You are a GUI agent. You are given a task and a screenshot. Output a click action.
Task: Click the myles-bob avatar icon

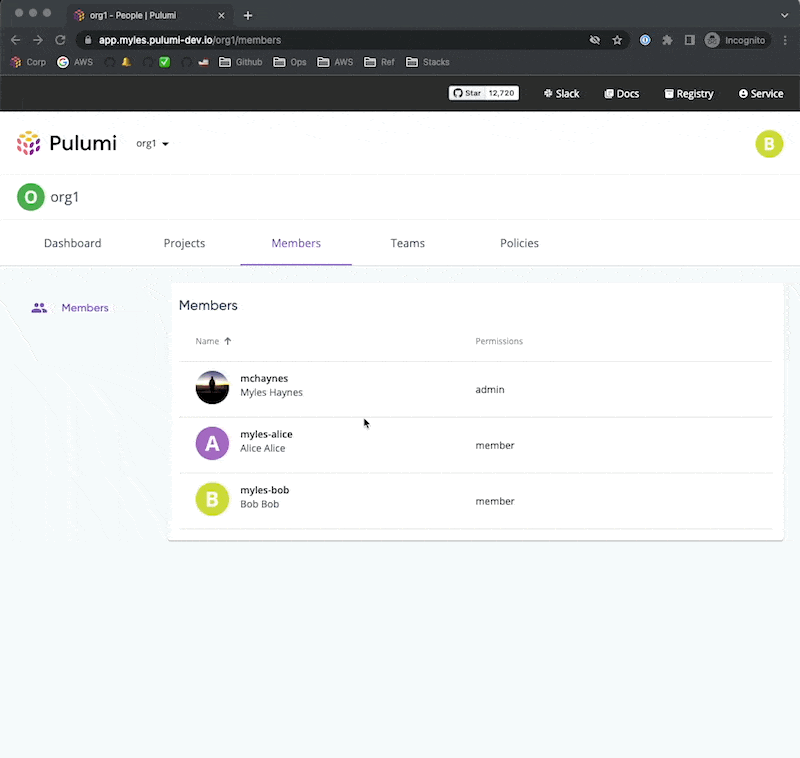pos(212,499)
